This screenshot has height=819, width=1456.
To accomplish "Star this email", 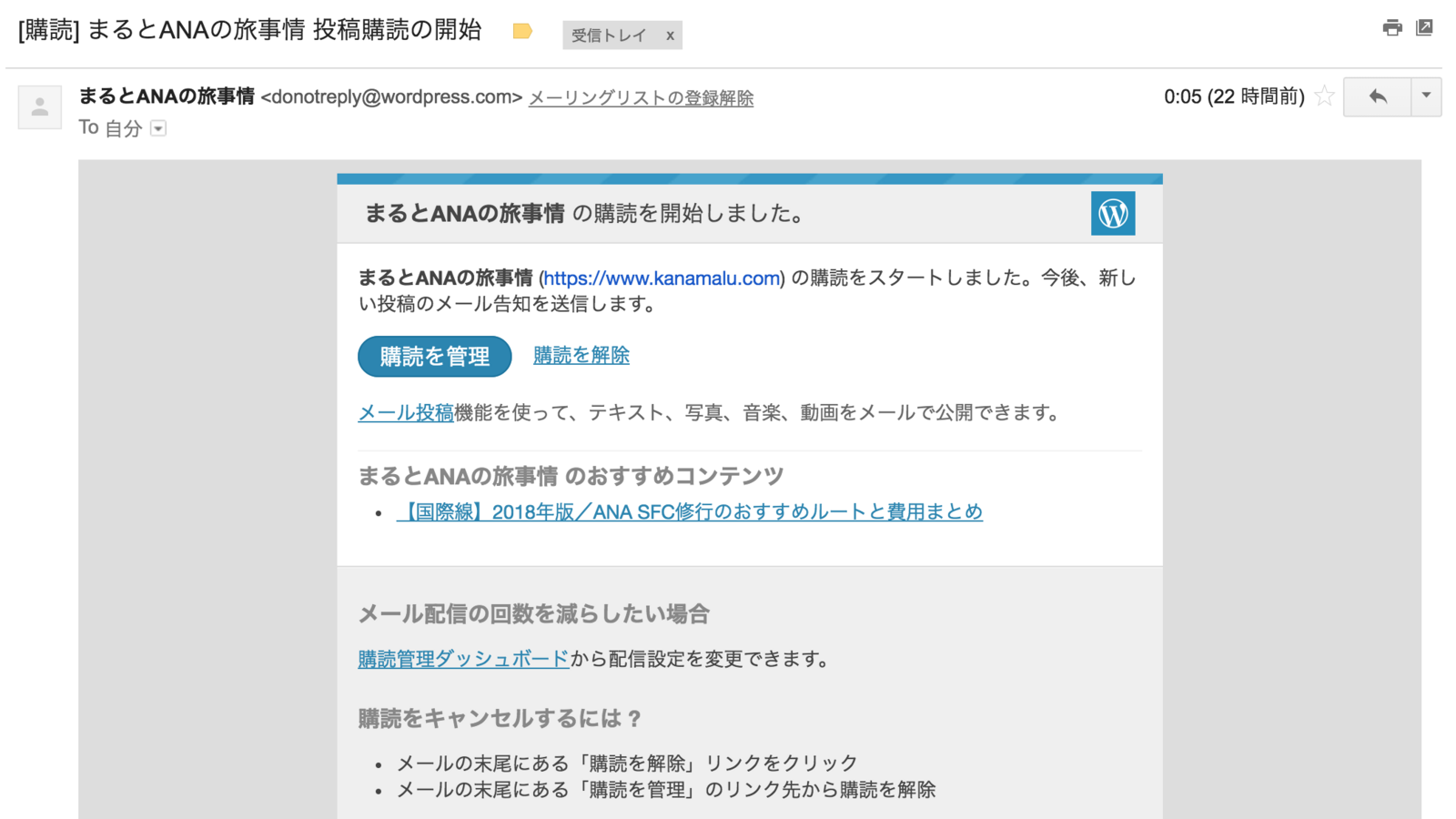I will [x=1325, y=96].
